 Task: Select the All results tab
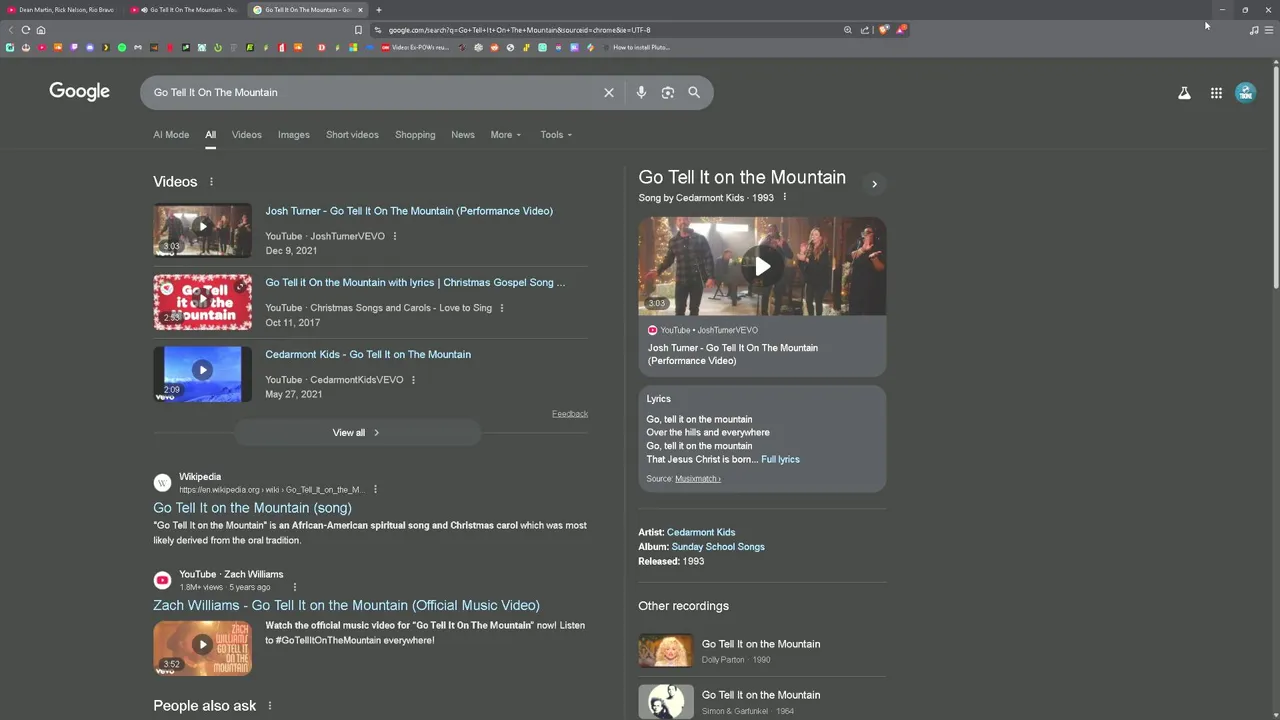coord(210,135)
